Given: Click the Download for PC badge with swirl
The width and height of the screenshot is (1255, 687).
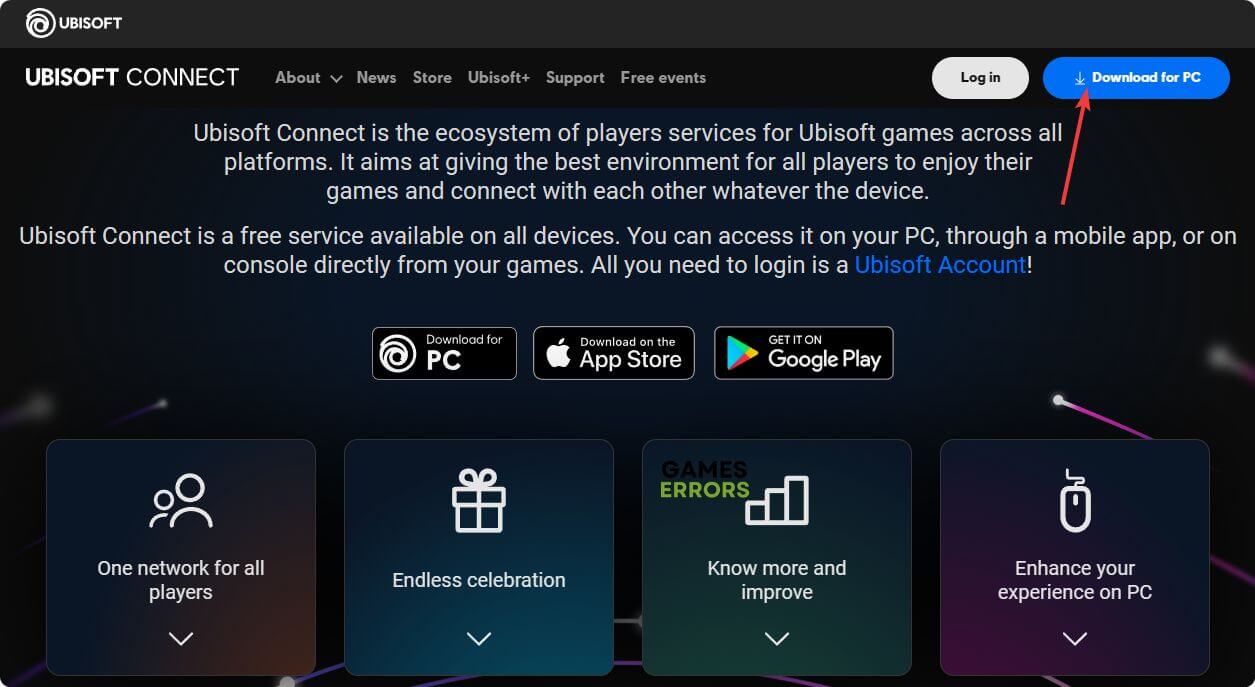Looking at the screenshot, I should pyautogui.click(x=444, y=353).
